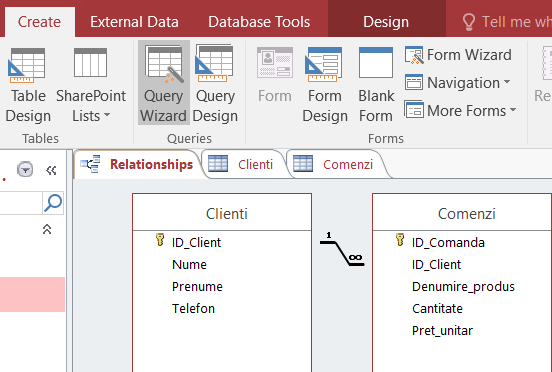The image size is (552, 372).
Task: Click the lightbulb Tell me icon
Action: (x=469, y=22)
